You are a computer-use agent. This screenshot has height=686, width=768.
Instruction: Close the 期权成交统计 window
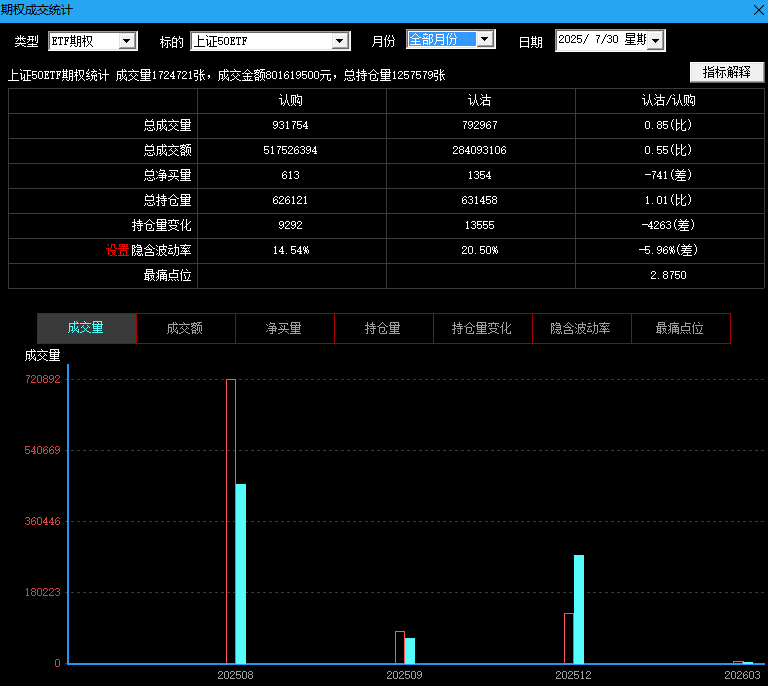(x=759, y=10)
